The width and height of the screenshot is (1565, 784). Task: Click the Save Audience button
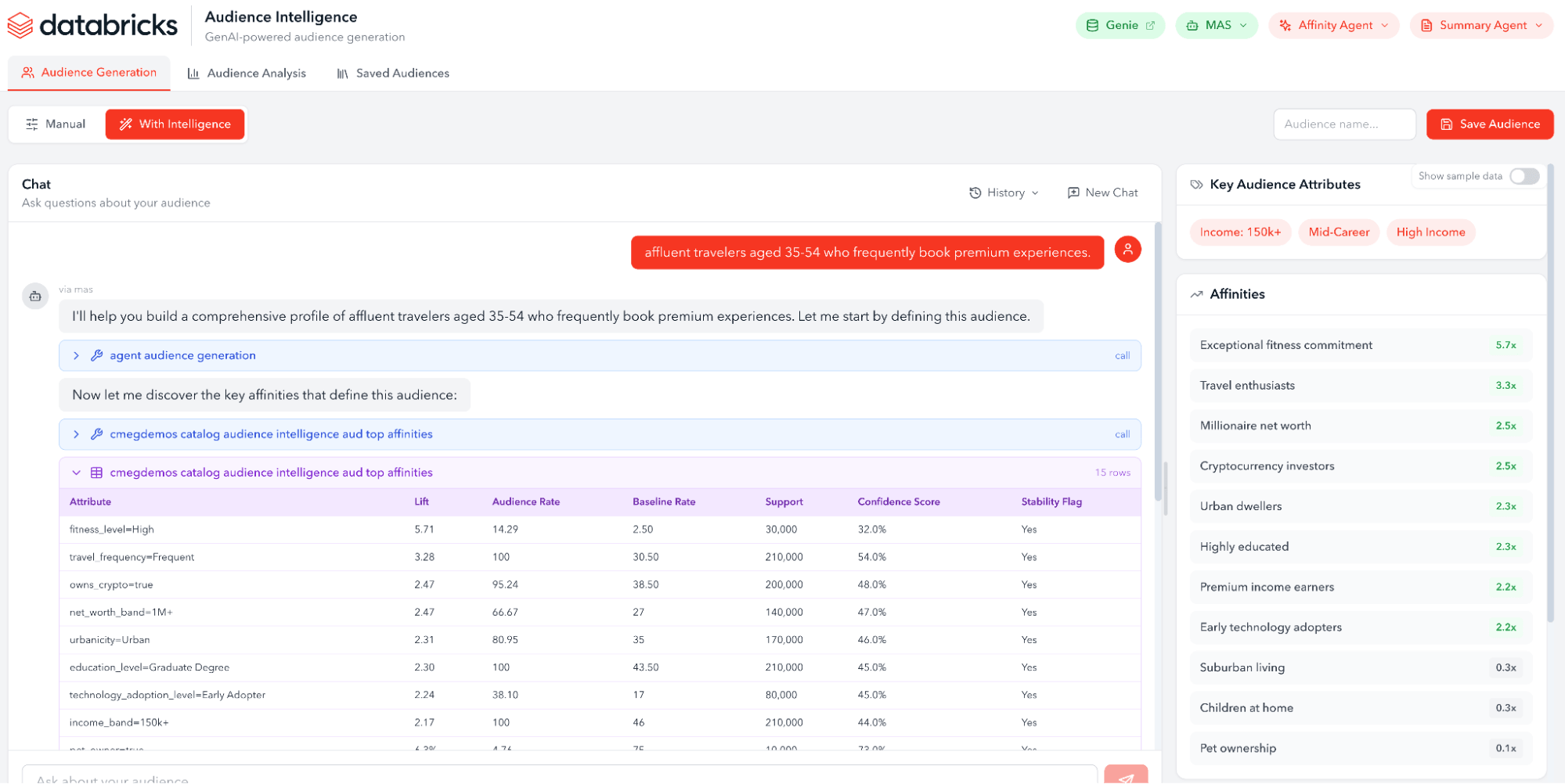pos(1489,124)
